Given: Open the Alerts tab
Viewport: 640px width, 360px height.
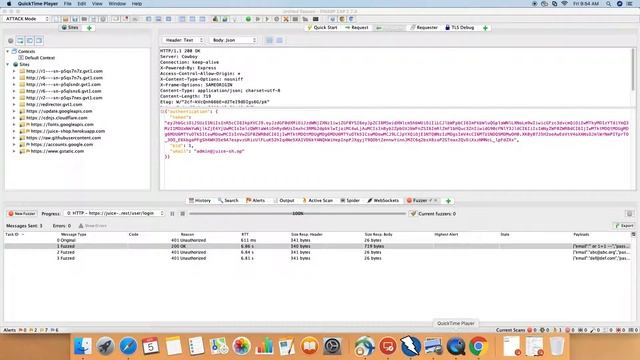Looking at the screenshot, I should [256, 200].
